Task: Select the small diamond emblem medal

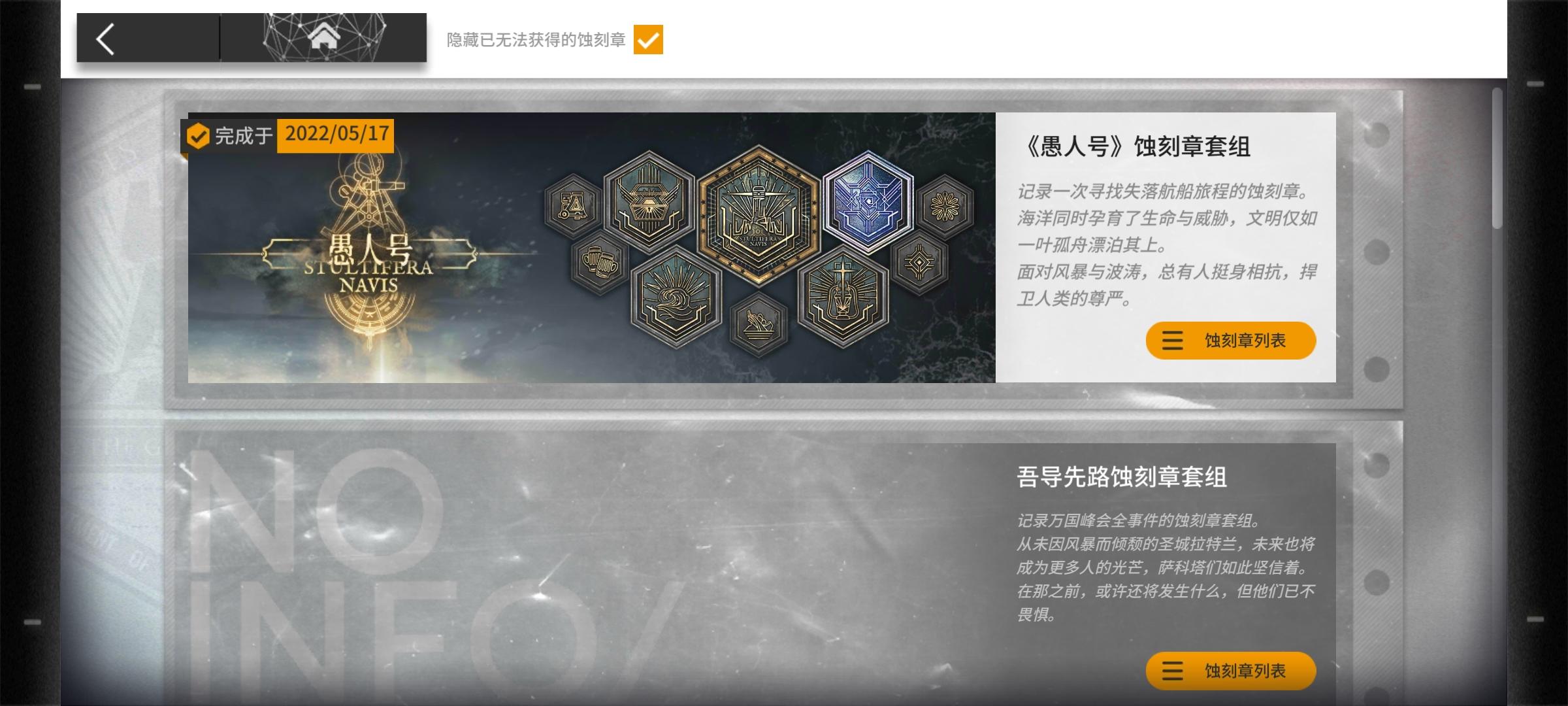Action: [x=919, y=263]
